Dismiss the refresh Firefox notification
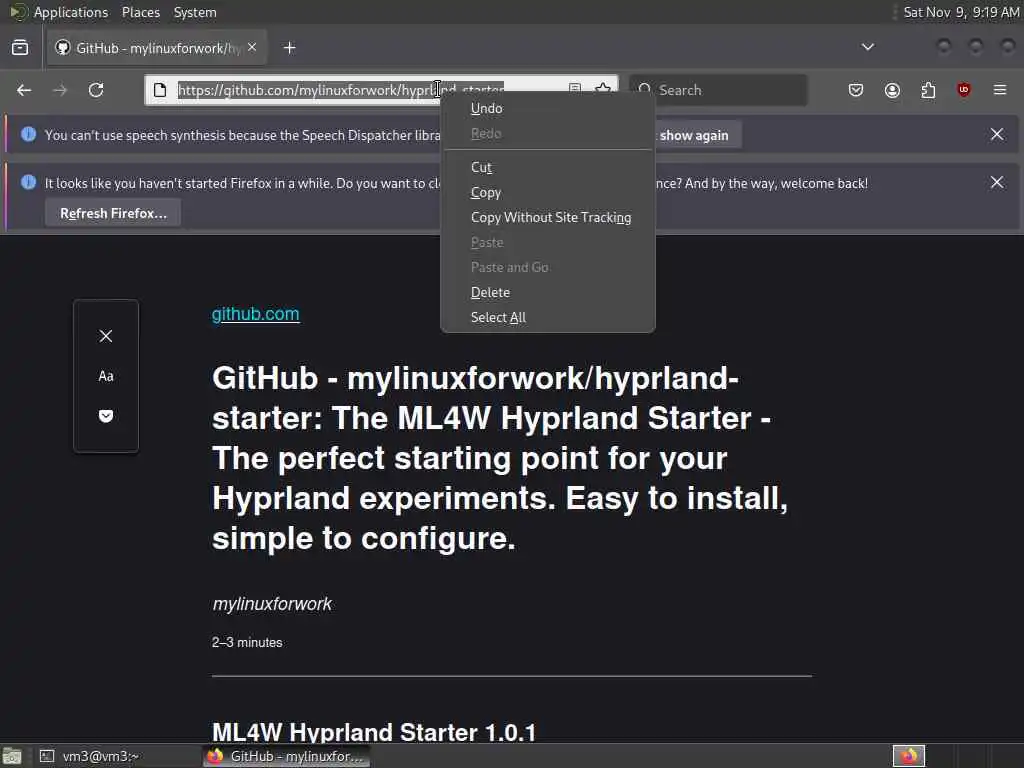 pos(997,182)
